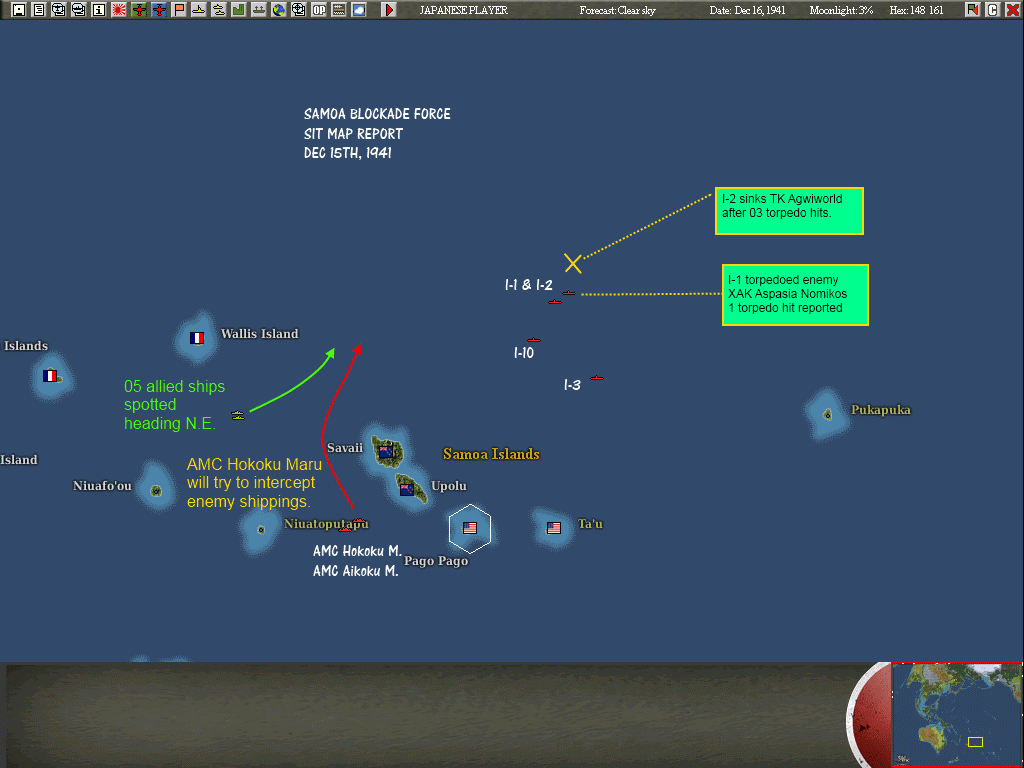Click the save game disk icon
The width and height of the screenshot is (1024, 768).
coord(18,10)
